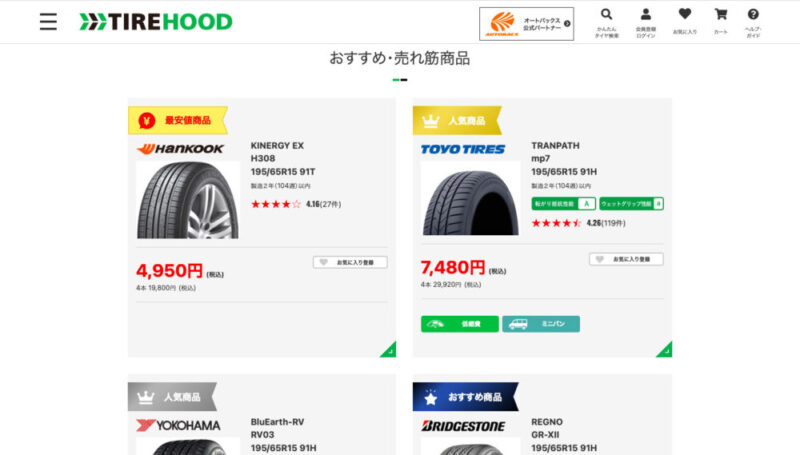Open Hankook tire product image
800x455 pixels.
click(x=188, y=200)
